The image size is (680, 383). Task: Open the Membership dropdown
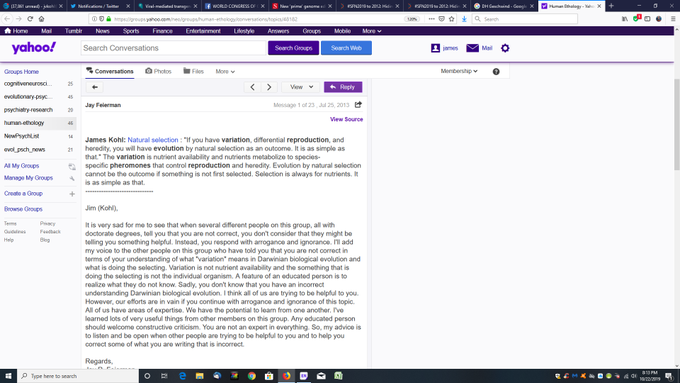(459, 71)
